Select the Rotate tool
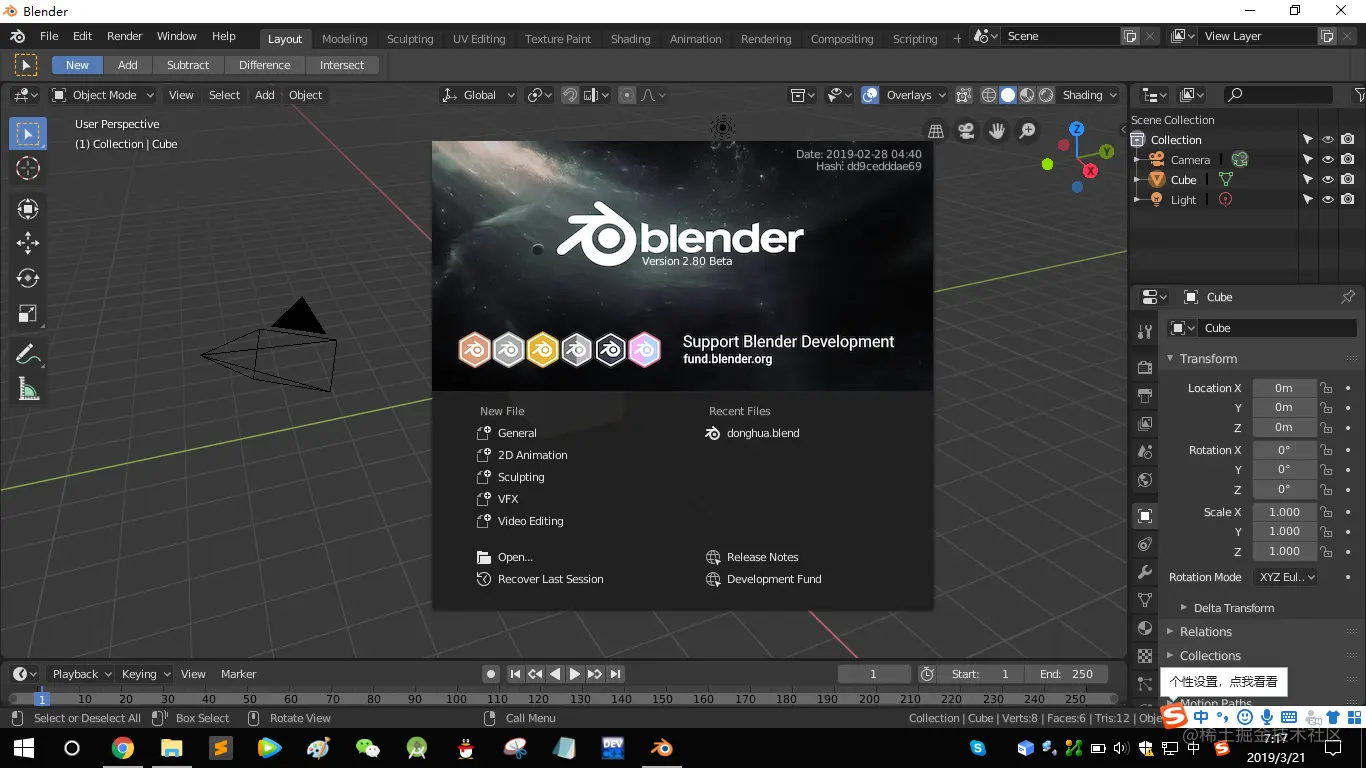The width and height of the screenshot is (1366, 768). [x=28, y=278]
